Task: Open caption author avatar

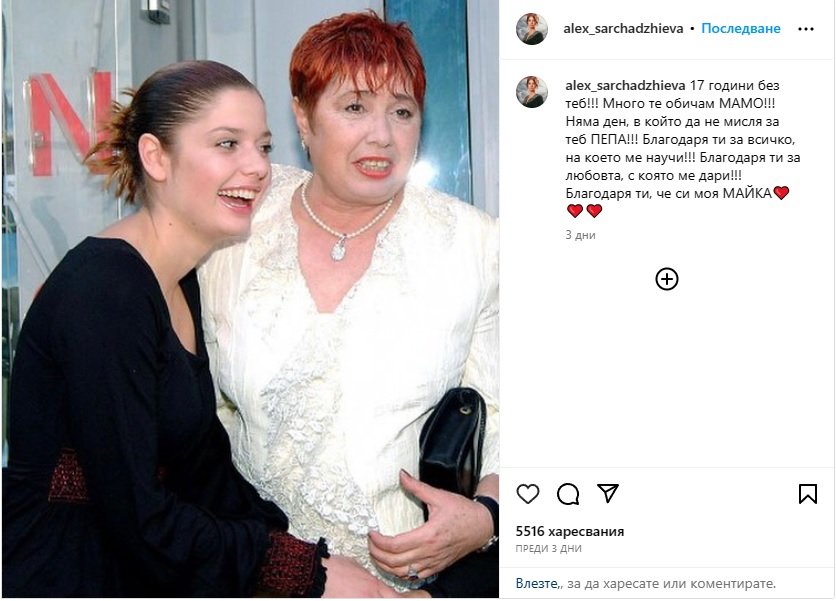Action: click(x=532, y=92)
